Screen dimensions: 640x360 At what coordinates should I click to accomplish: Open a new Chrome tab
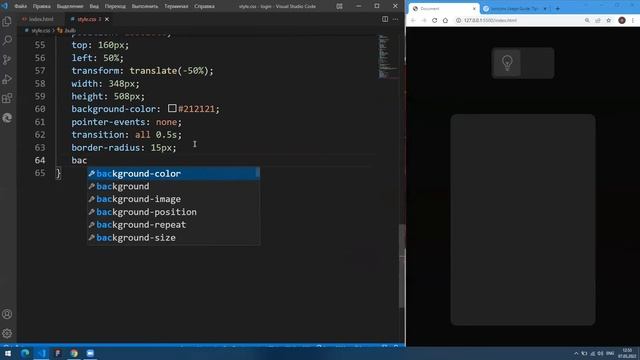tap(558, 9)
